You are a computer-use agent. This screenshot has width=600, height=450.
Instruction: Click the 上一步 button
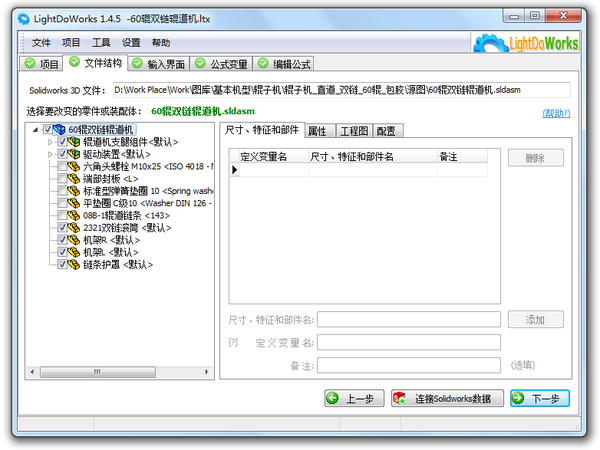tap(354, 398)
